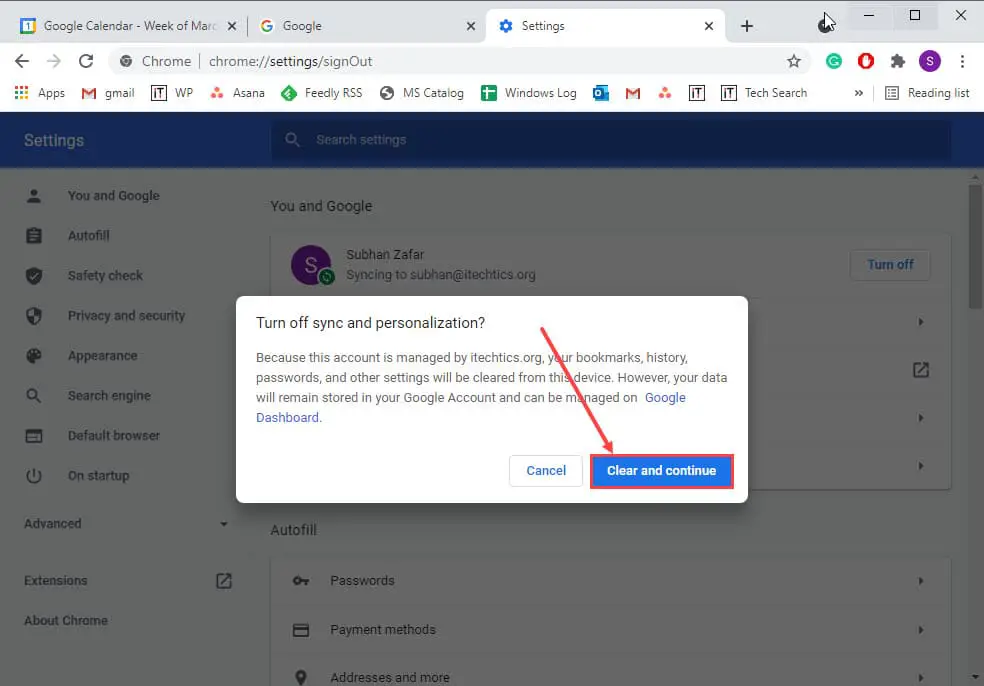Open the profile avatar S icon
This screenshot has height=686, width=984.
pyautogui.click(x=930, y=61)
